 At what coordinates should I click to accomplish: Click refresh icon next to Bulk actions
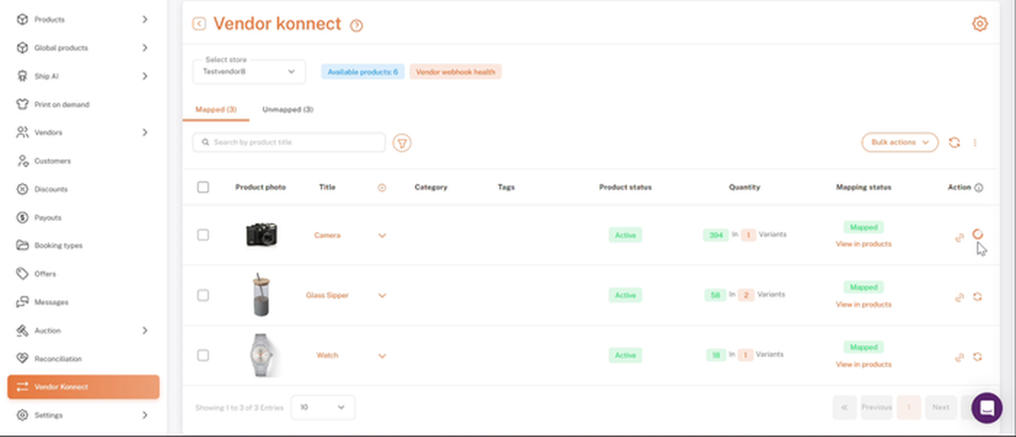[x=954, y=143]
